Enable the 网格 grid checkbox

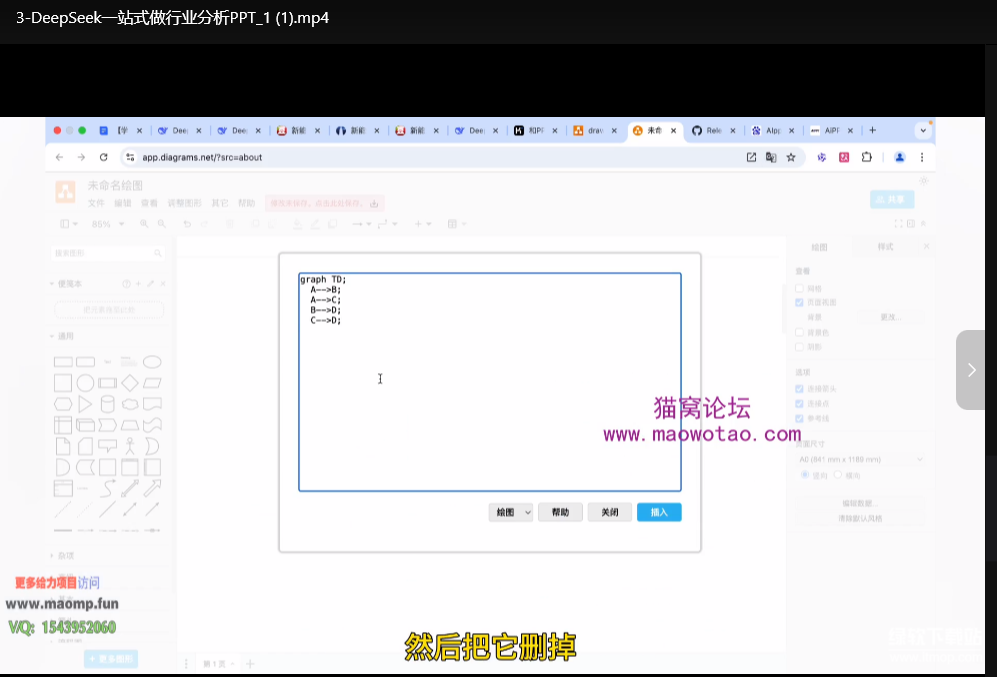click(x=799, y=288)
